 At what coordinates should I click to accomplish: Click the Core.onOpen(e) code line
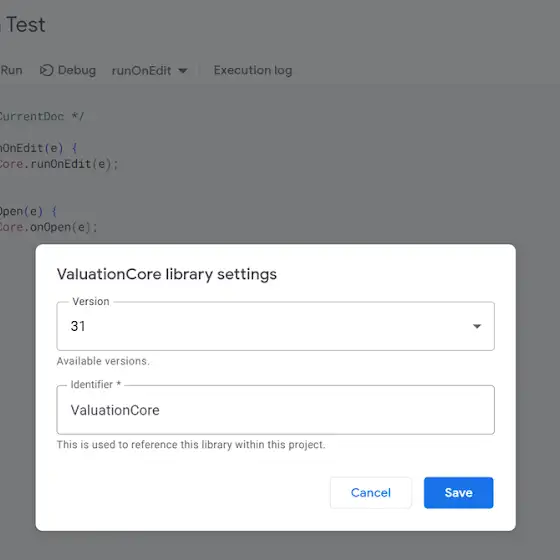click(48, 227)
